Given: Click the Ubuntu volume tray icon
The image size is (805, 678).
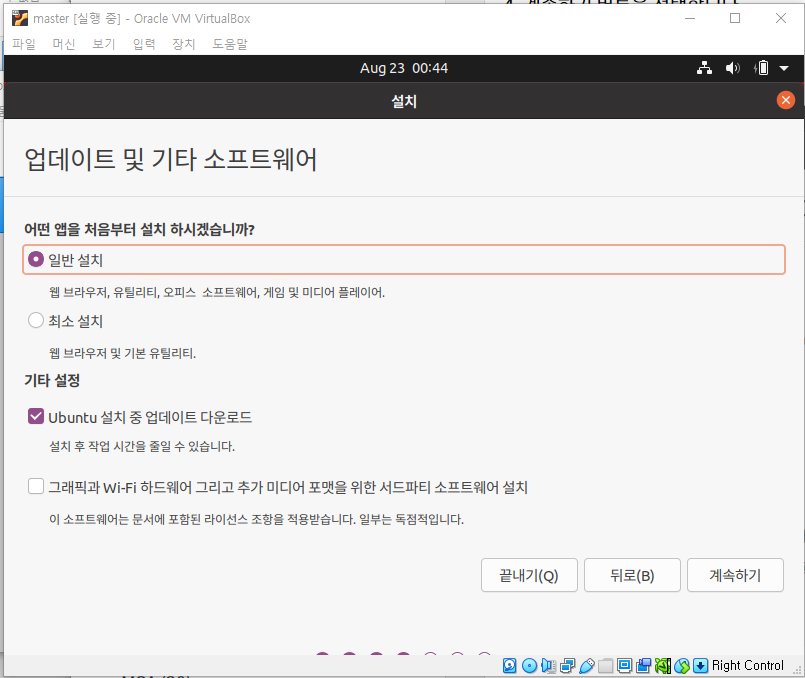Looking at the screenshot, I should click(x=733, y=68).
